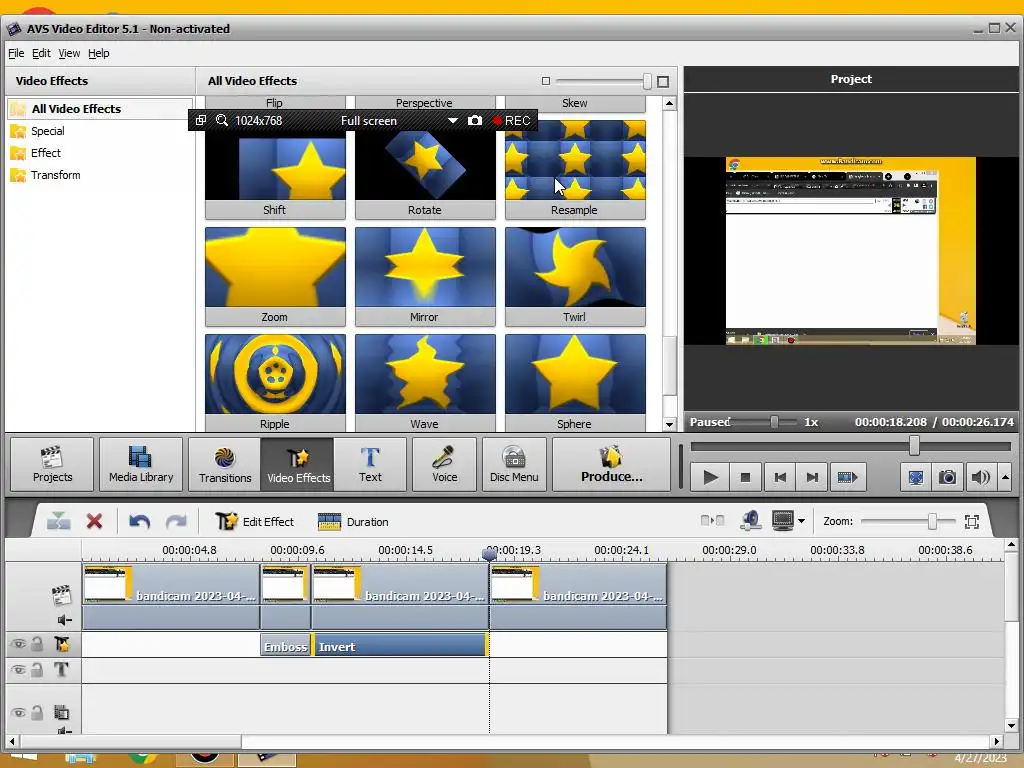Jump to next frame in preview

tap(812, 477)
